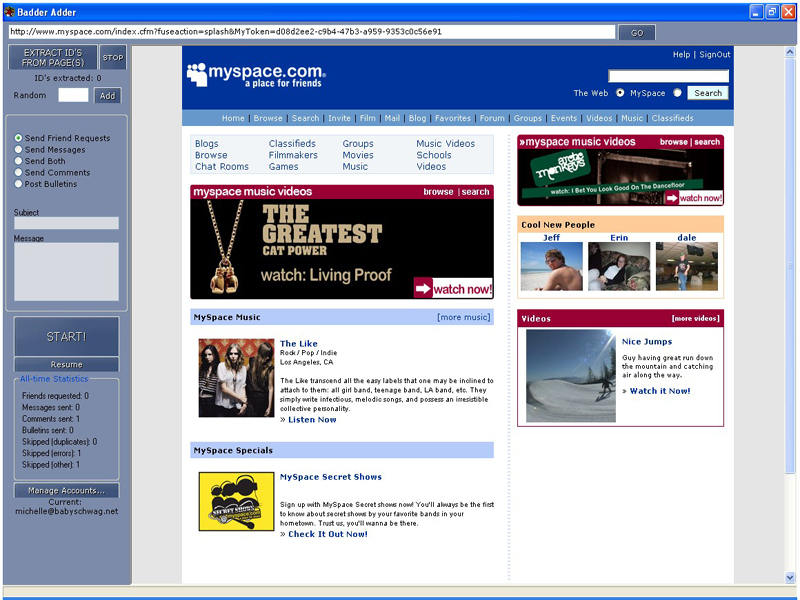Image resolution: width=800 pixels, height=600 pixels.
Task: Click the myspace.com people logo
Action: point(197,74)
